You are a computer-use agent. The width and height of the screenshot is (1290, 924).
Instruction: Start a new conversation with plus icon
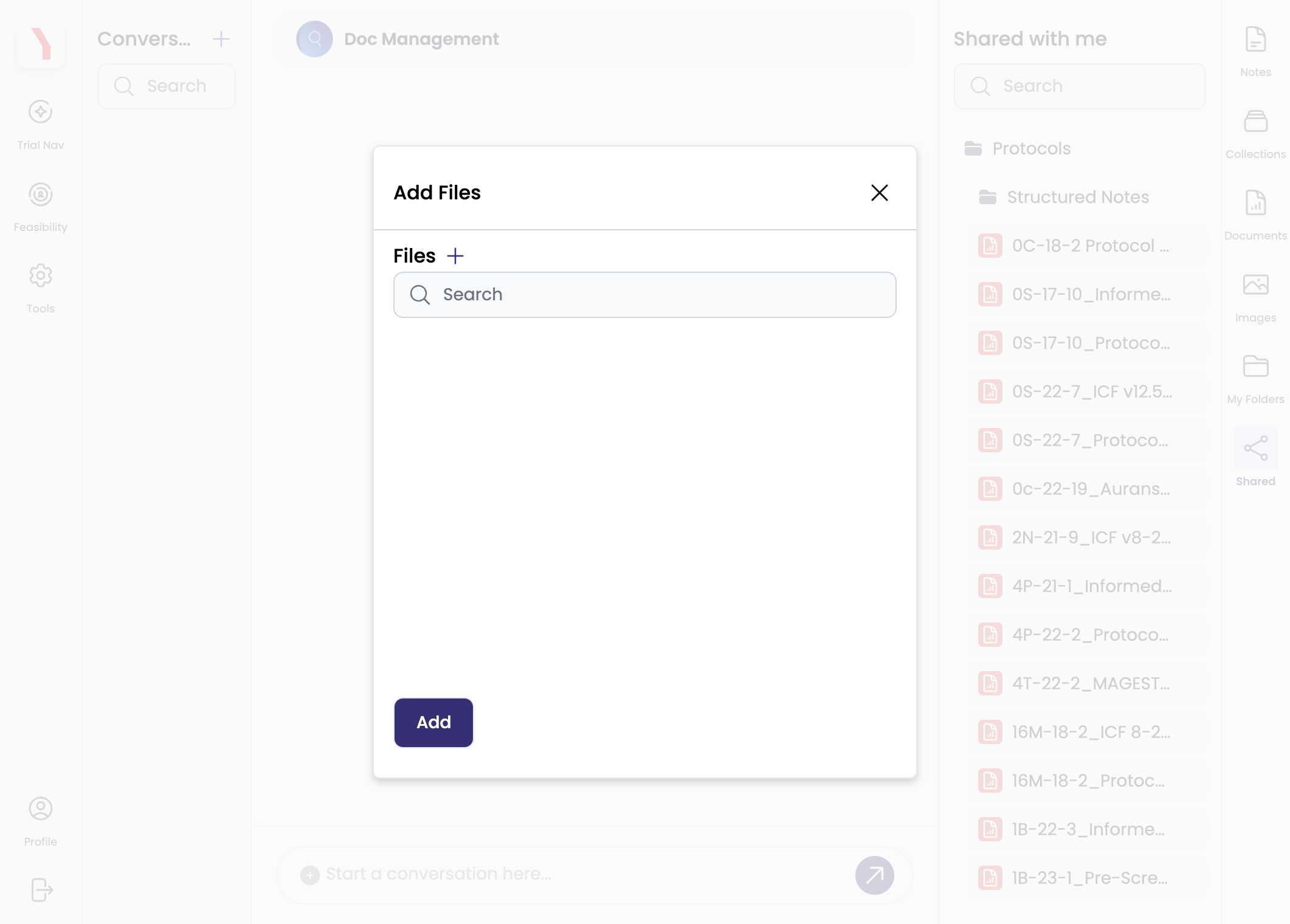pos(221,39)
